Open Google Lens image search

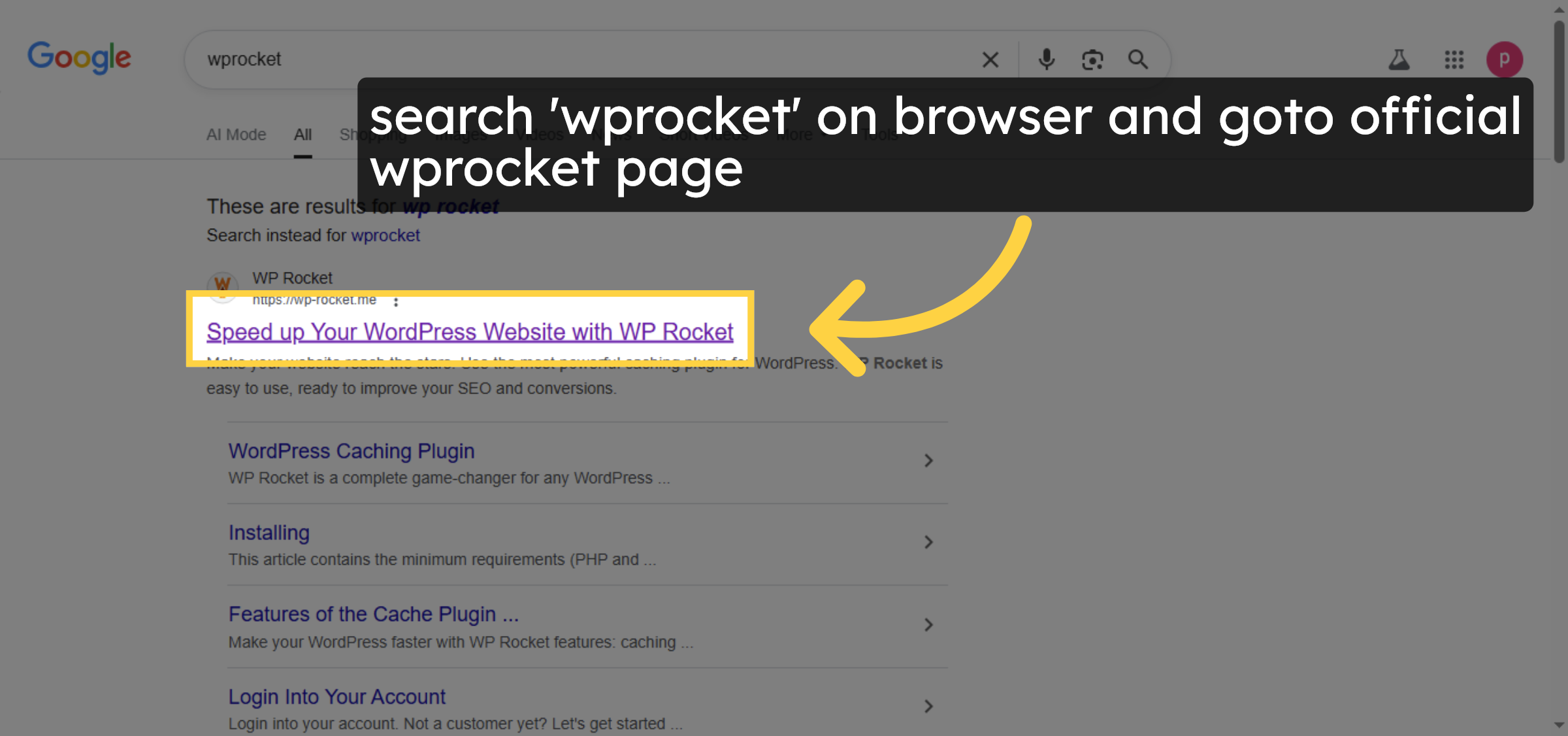(x=1092, y=59)
